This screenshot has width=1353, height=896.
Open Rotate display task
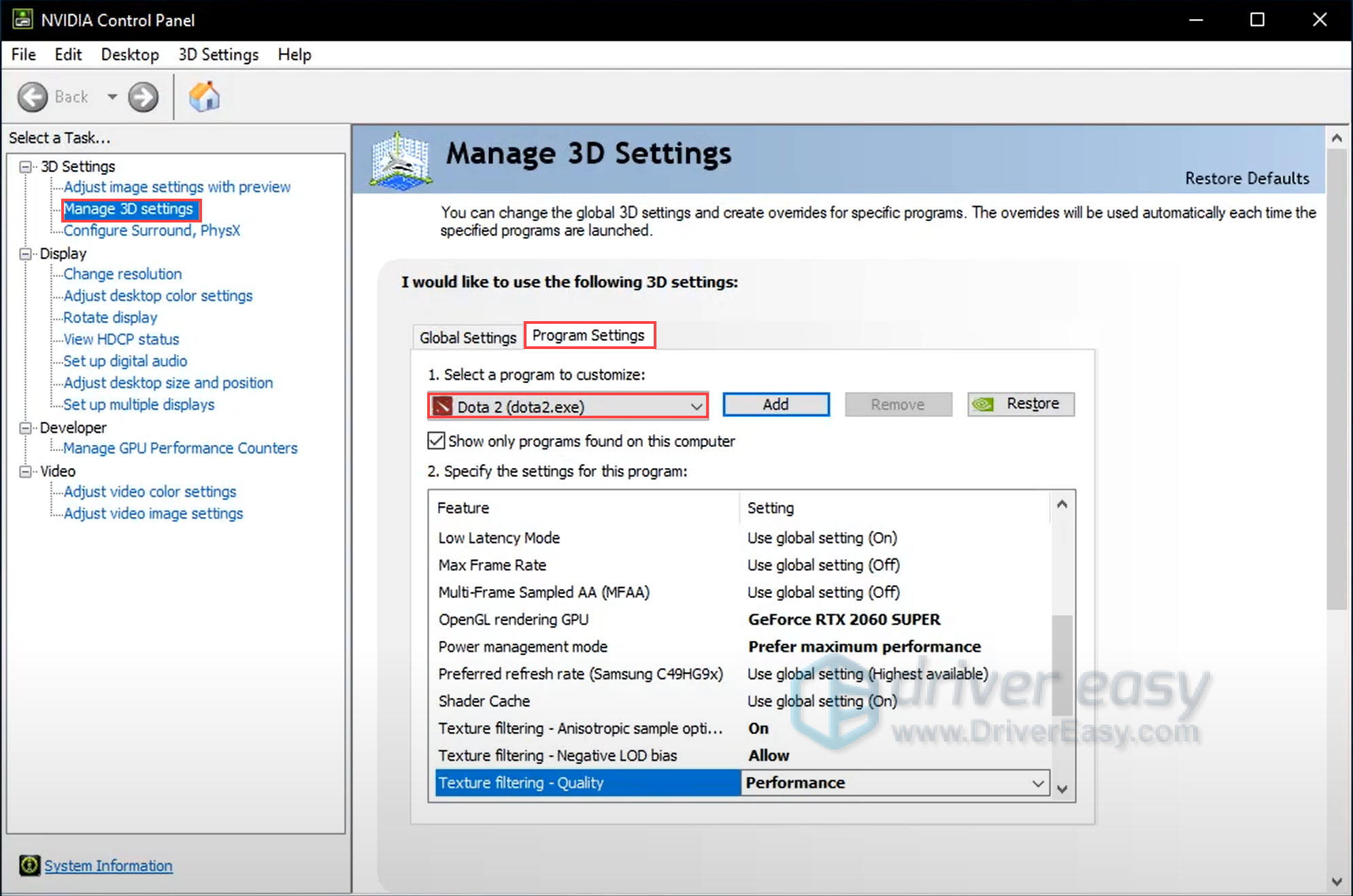tap(110, 318)
